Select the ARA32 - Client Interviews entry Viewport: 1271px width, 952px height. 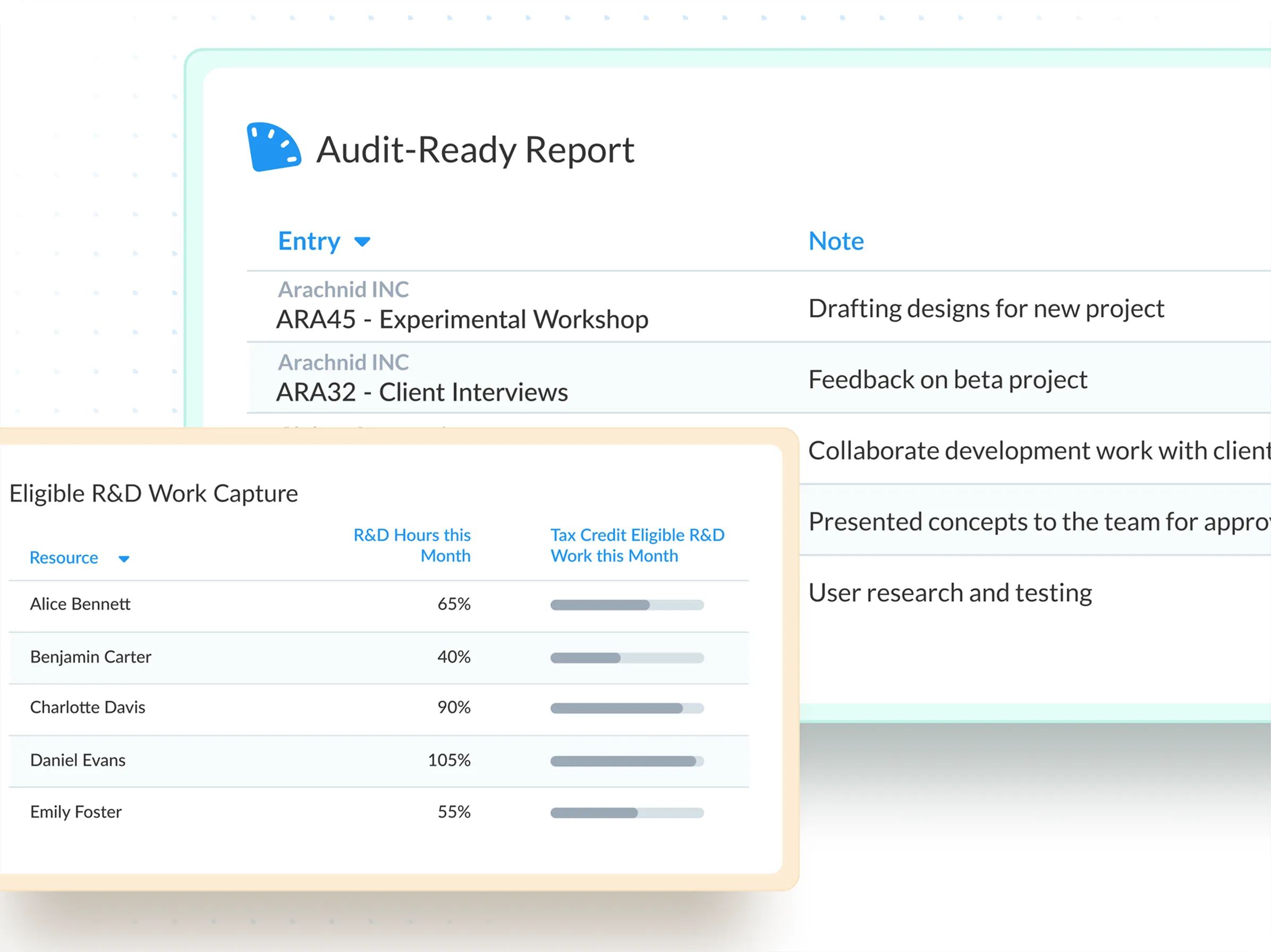coord(422,393)
